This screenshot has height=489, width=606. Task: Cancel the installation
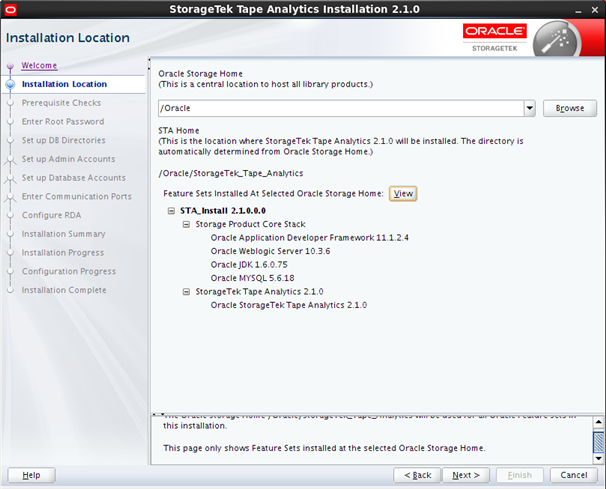[574, 475]
